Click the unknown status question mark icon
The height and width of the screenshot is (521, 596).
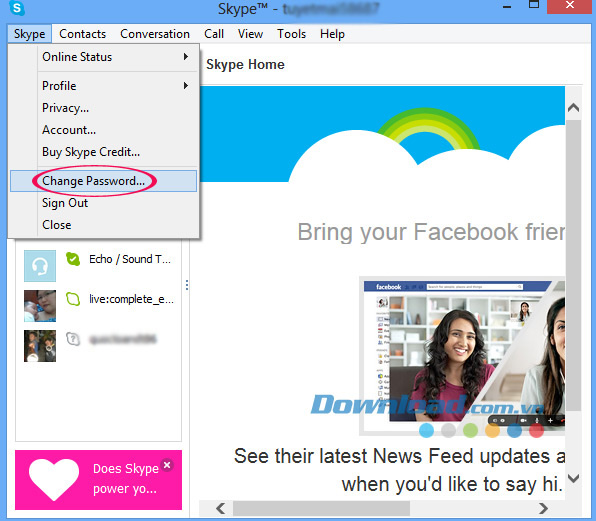pos(73,339)
